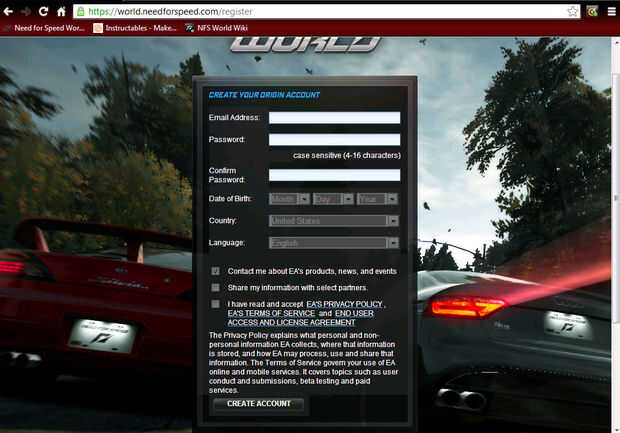Focus the Email Address input field

335,117
